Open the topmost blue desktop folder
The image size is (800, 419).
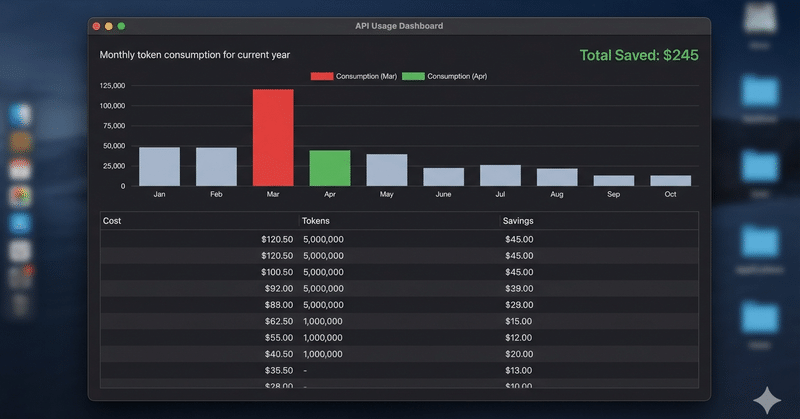click(x=760, y=91)
